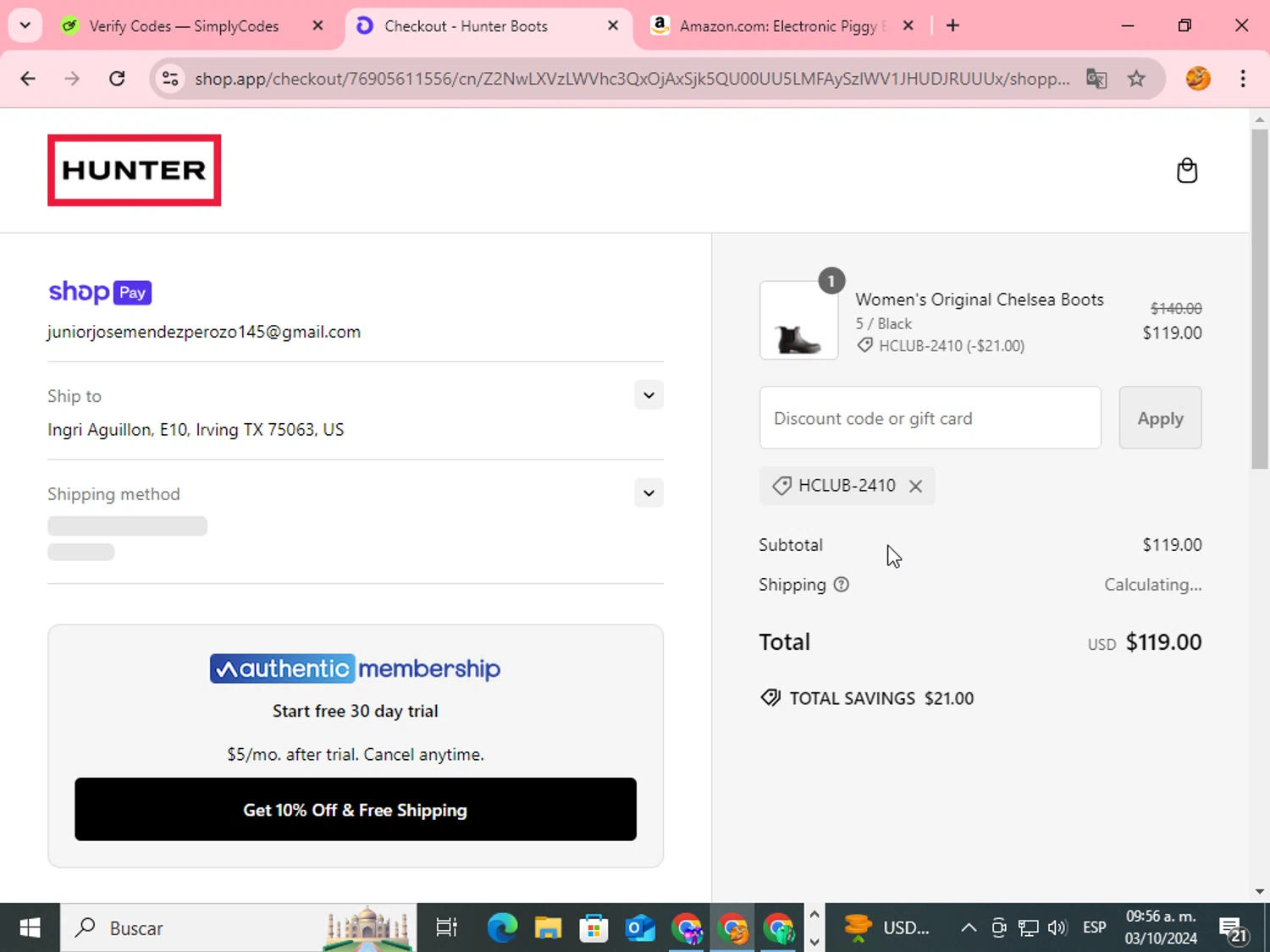Click the USD currency taskbar widget

(x=887, y=927)
